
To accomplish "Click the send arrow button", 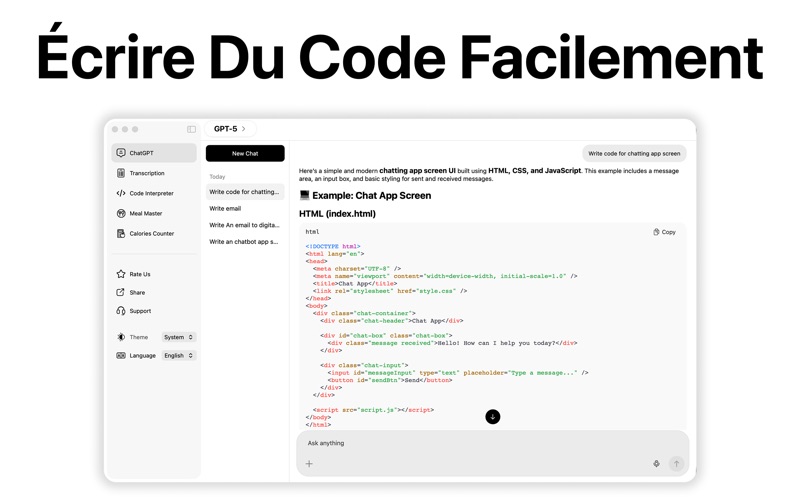I will pyautogui.click(x=676, y=464).
